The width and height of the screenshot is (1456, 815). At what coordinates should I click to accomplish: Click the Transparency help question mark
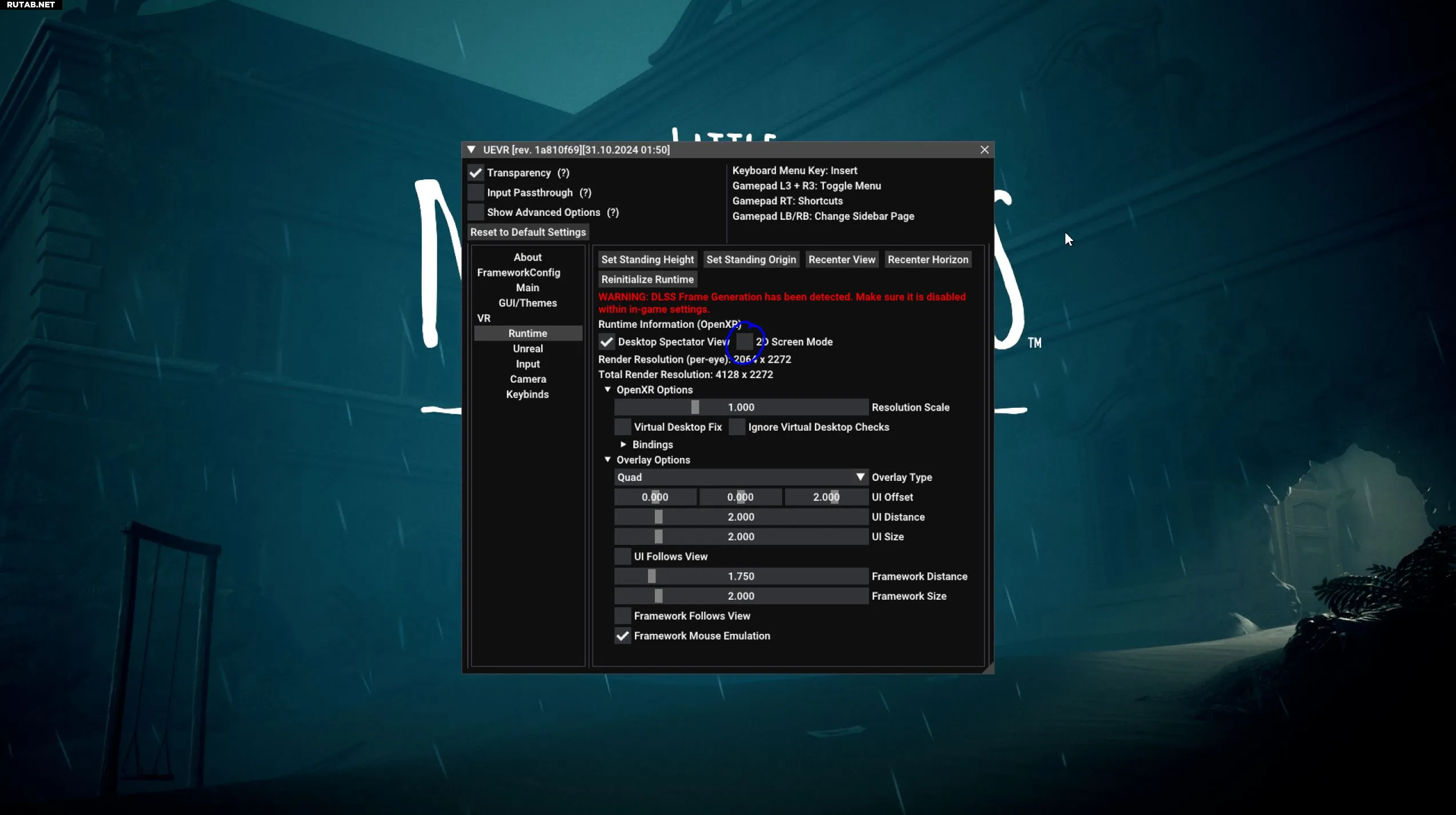click(563, 173)
